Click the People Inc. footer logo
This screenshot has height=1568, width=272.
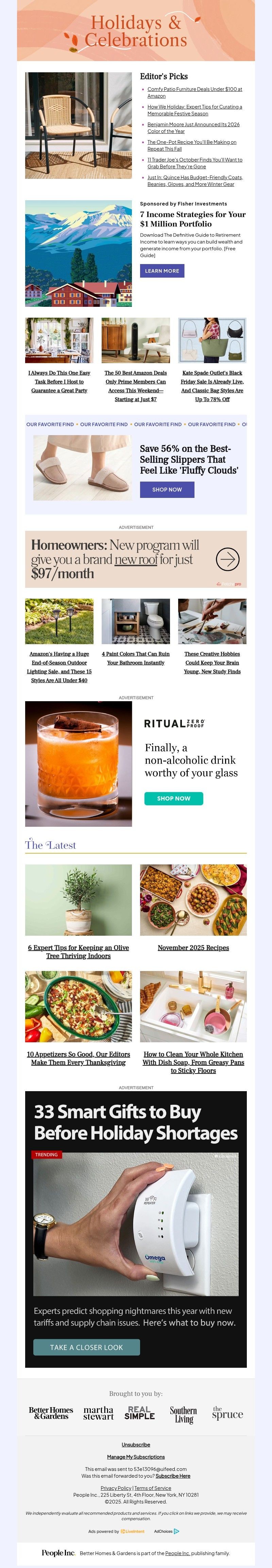click(58, 1553)
